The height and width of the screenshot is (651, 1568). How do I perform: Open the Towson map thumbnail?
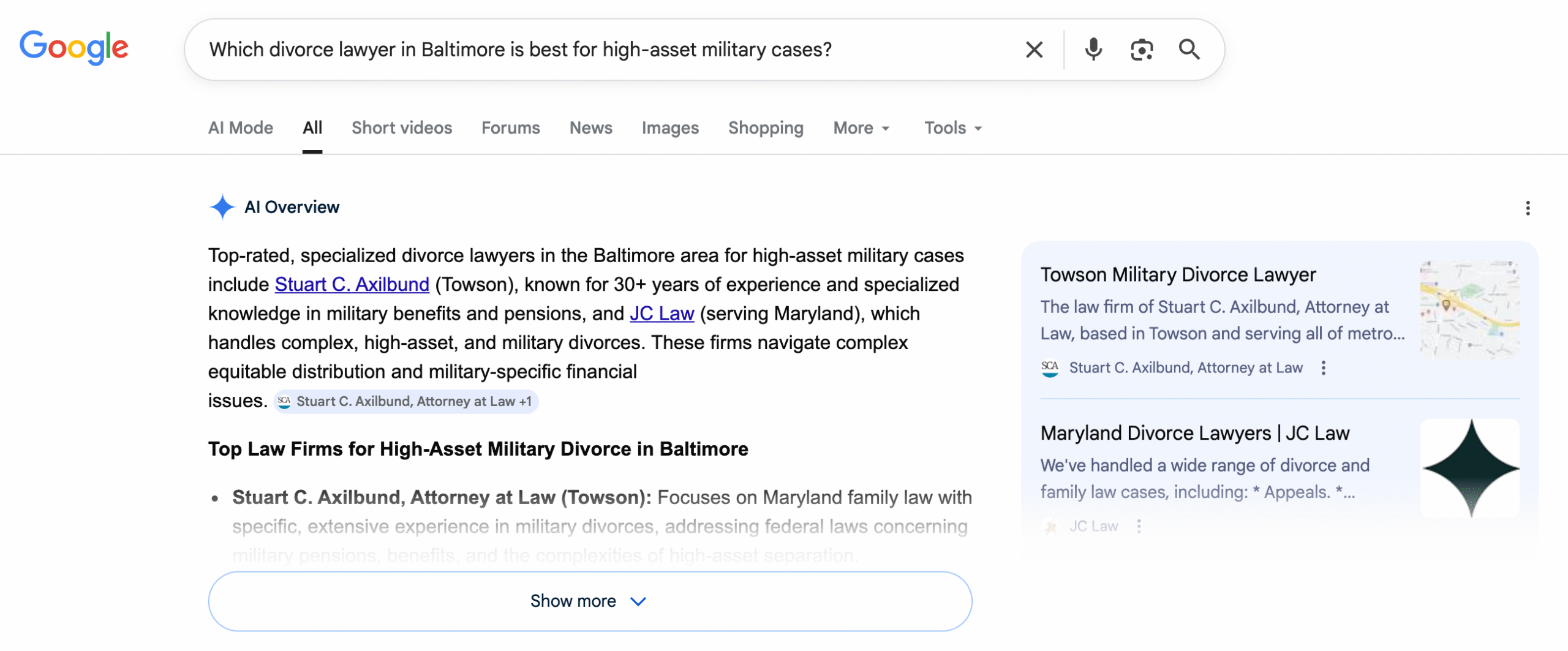[x=1469, y=310]
